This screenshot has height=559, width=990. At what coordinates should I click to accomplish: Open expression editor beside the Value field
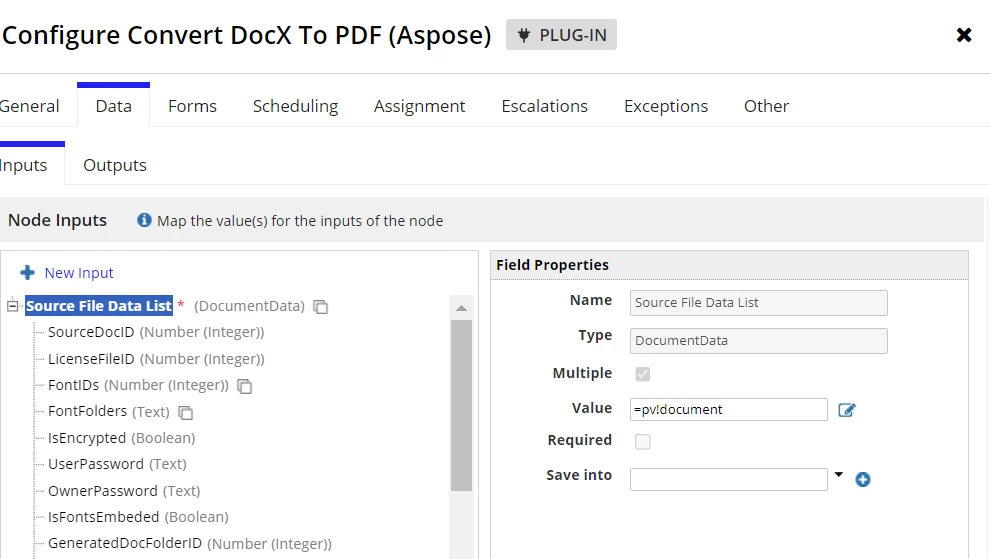(x=847, y=410)
